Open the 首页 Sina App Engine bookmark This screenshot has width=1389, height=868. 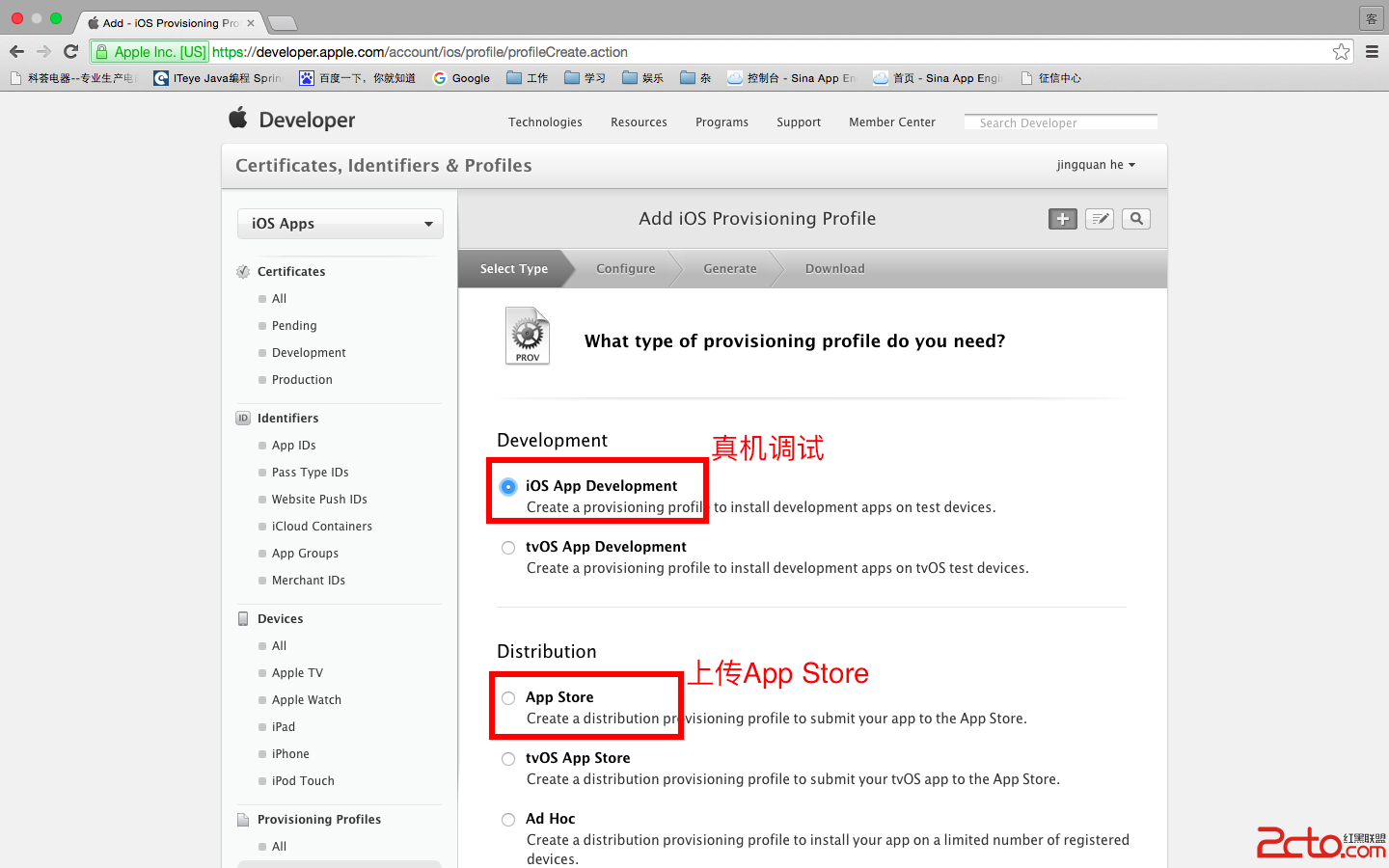938,78
